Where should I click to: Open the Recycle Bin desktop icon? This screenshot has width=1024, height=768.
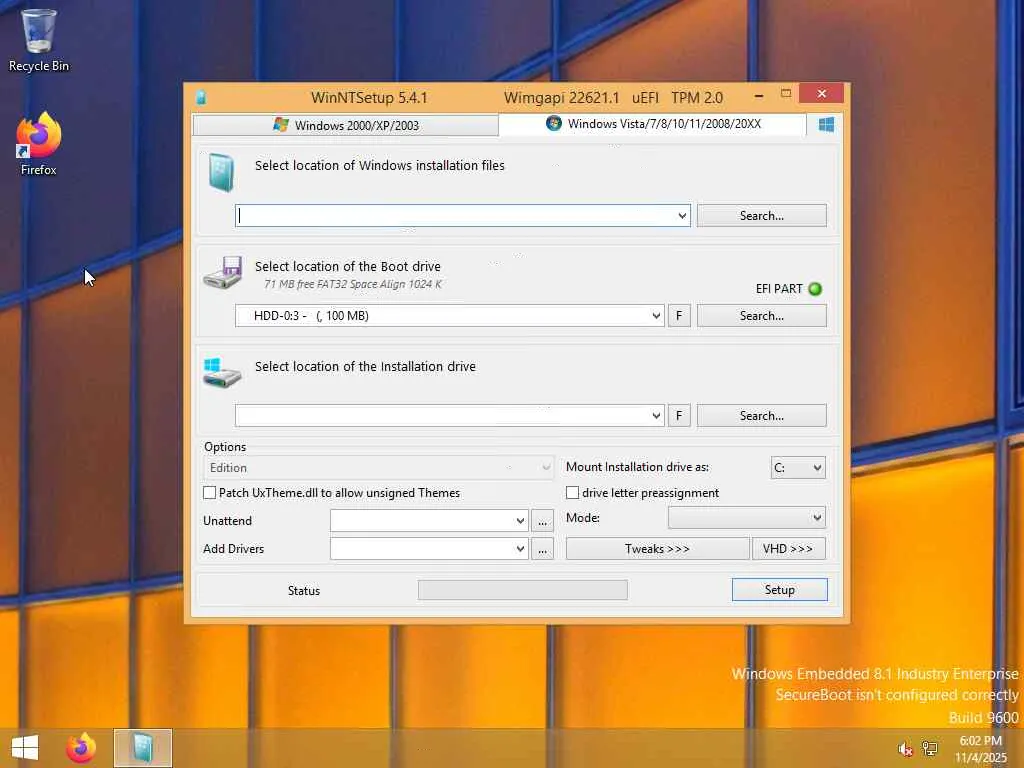[39, 39]
